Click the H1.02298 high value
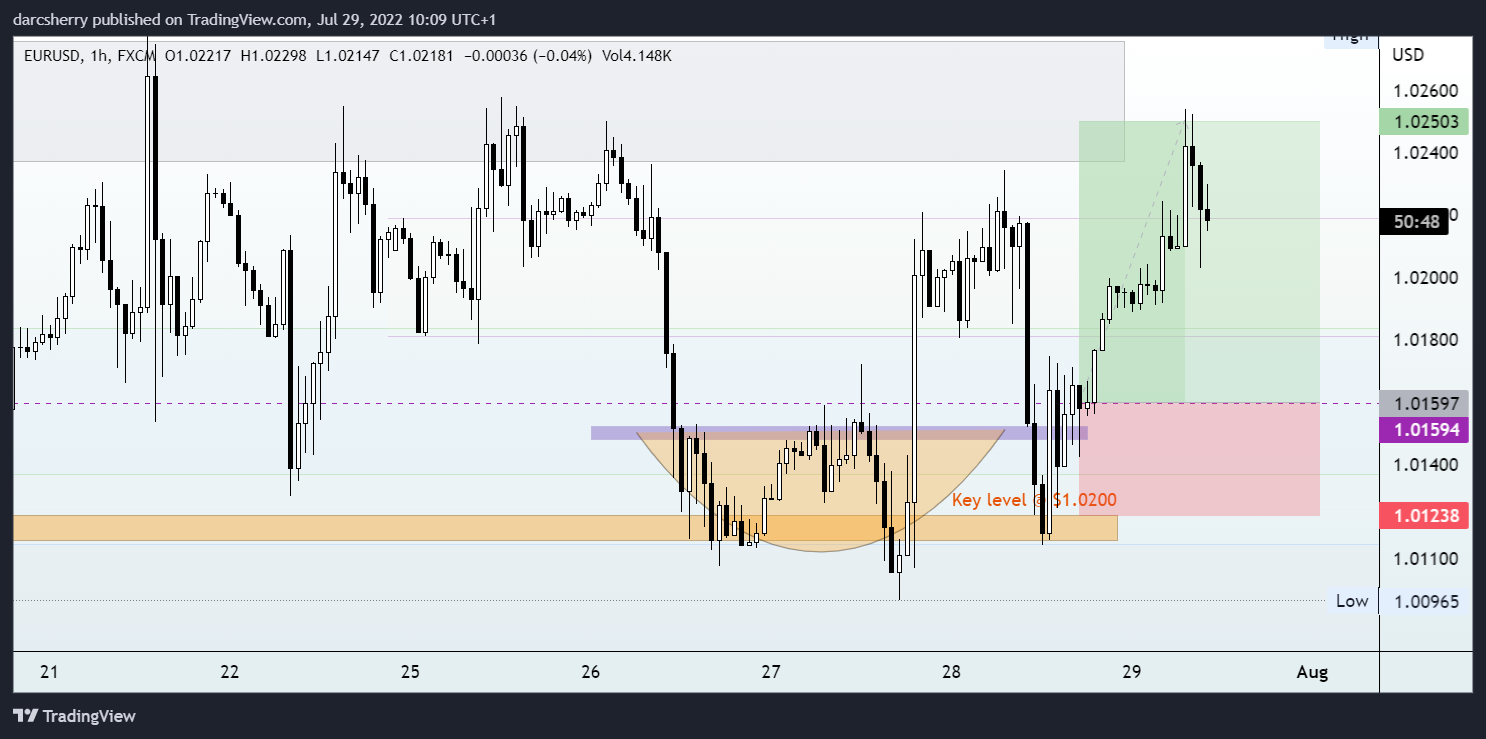 (273, 56)
